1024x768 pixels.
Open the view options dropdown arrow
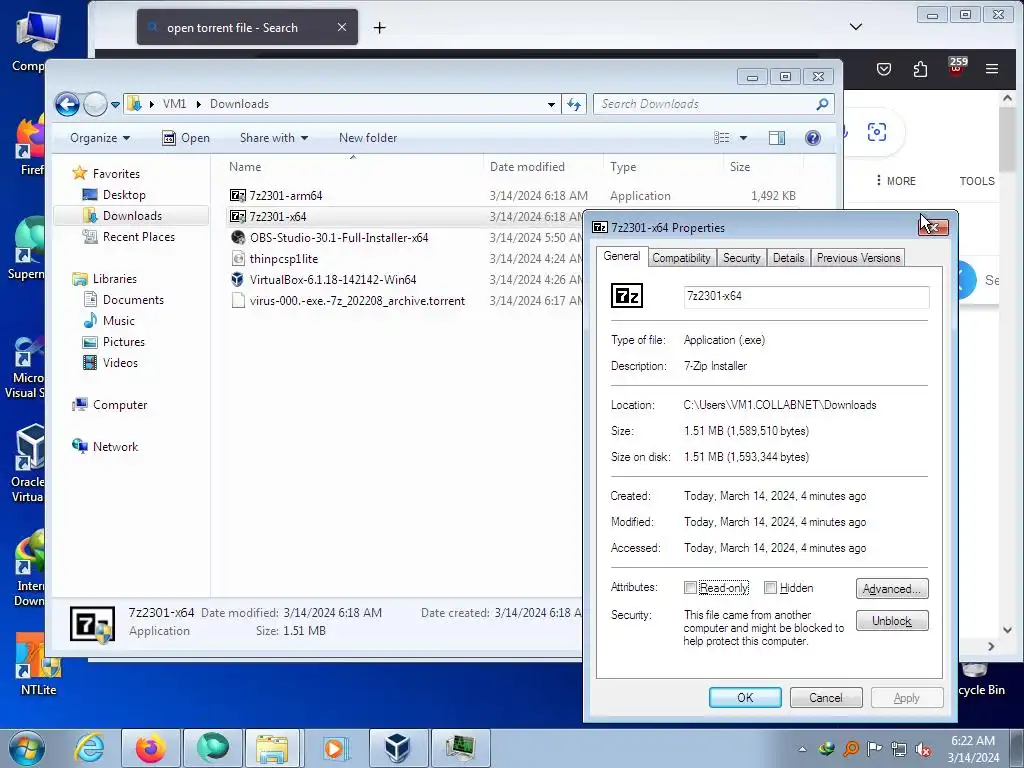click(743, 138)
